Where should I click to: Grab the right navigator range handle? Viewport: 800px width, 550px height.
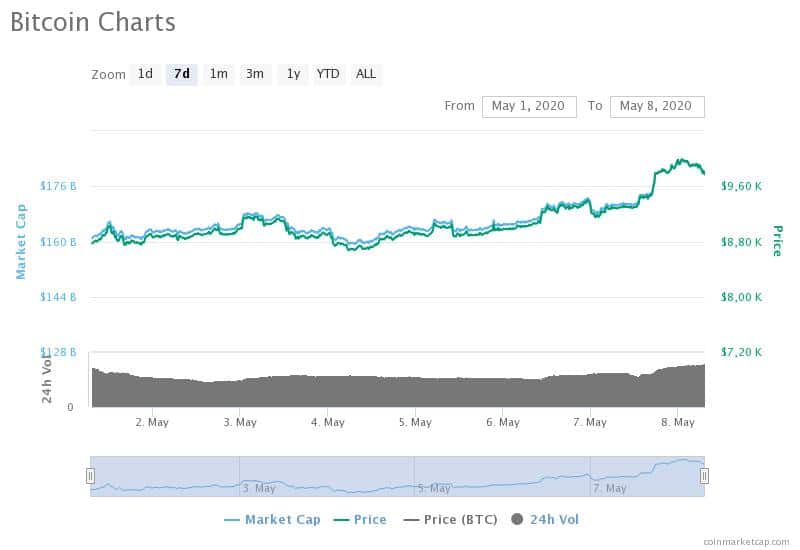[x=704, y=476]
